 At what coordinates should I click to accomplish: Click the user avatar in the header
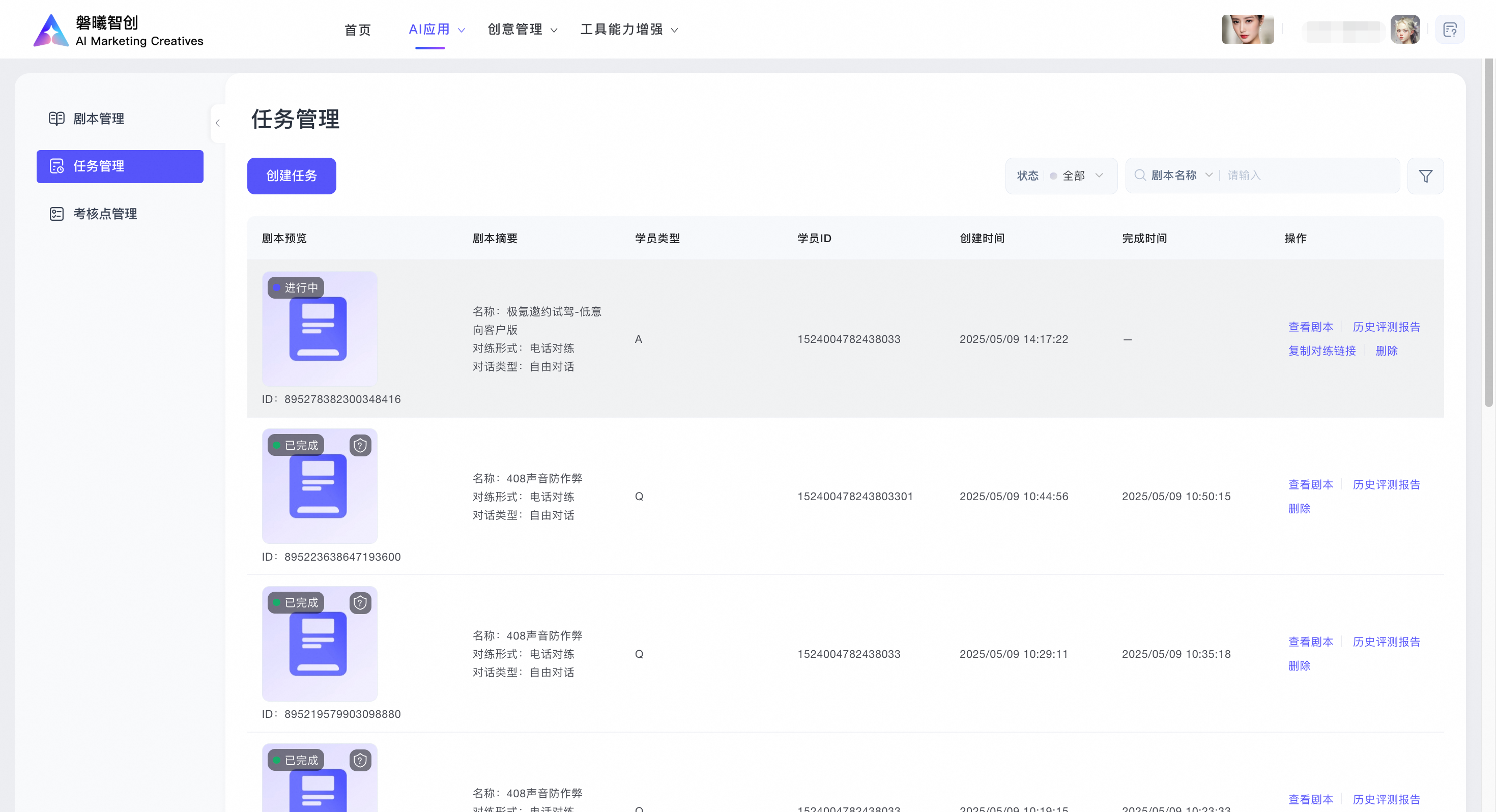click(1405, 29)
